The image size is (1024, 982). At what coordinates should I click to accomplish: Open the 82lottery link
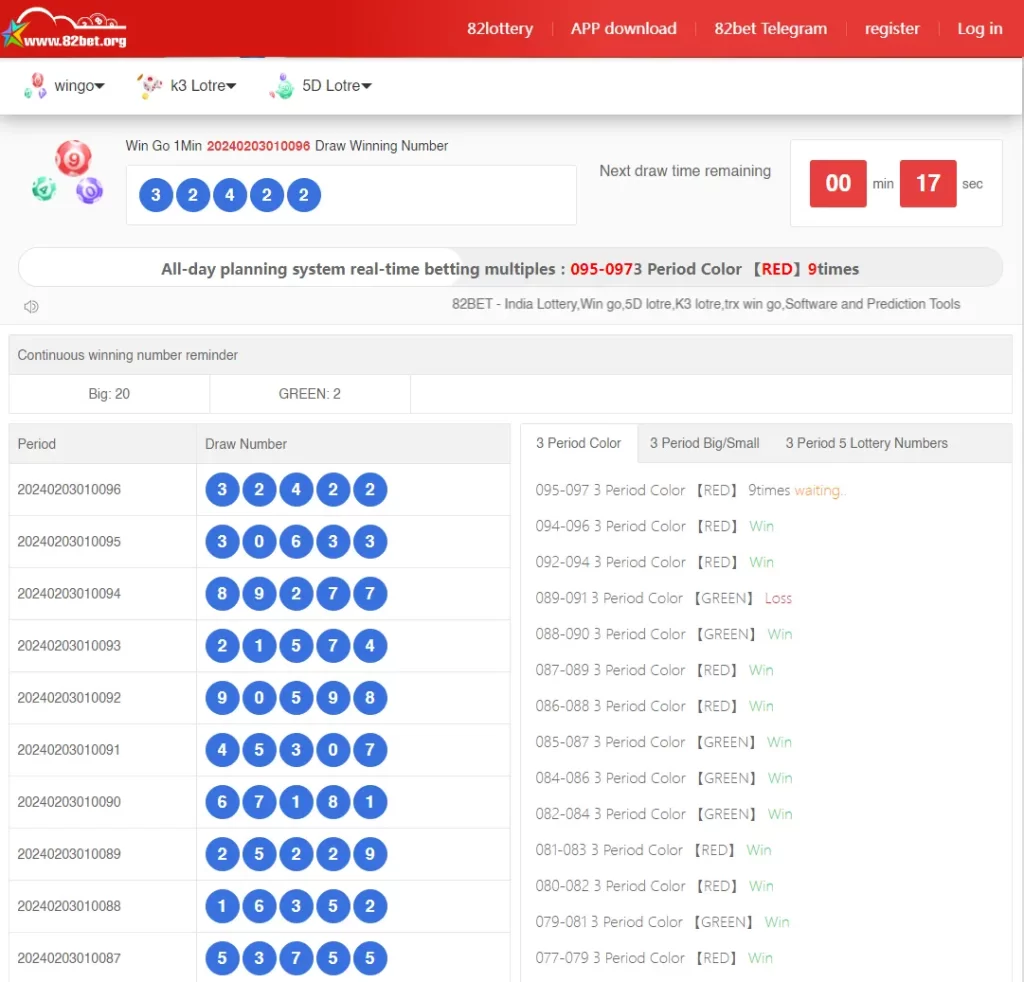click(x=500, y=29)
